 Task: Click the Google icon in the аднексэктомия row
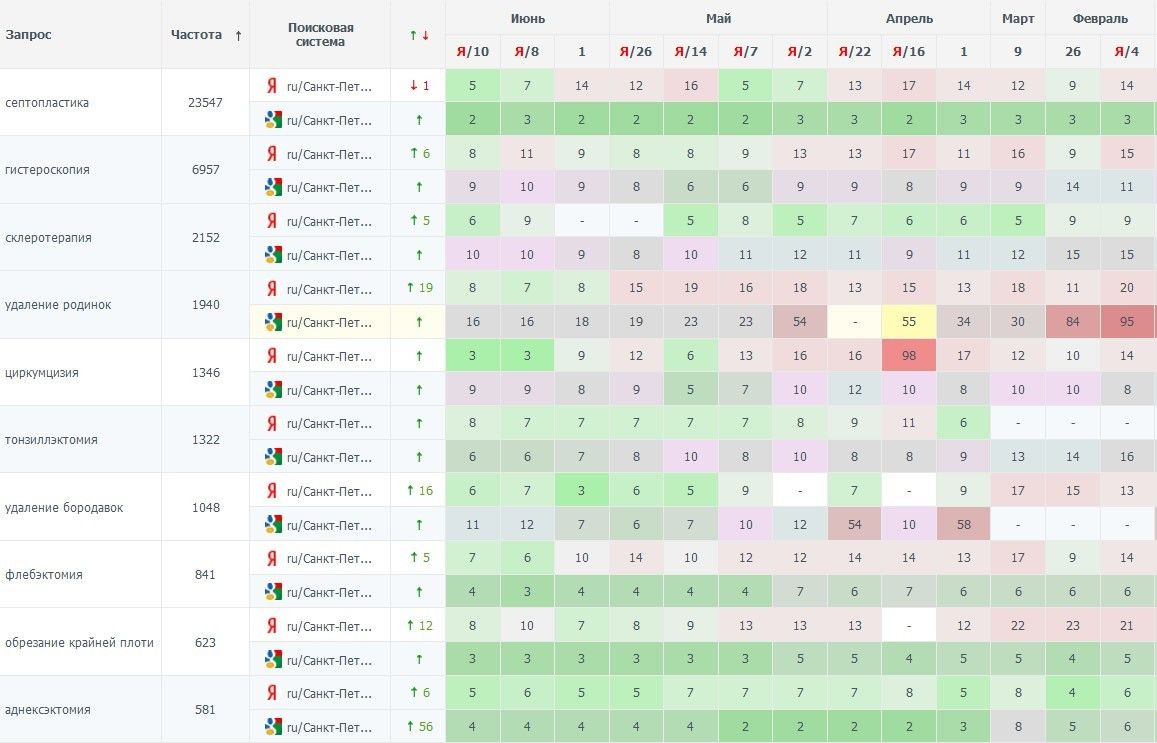coord(272,727)
